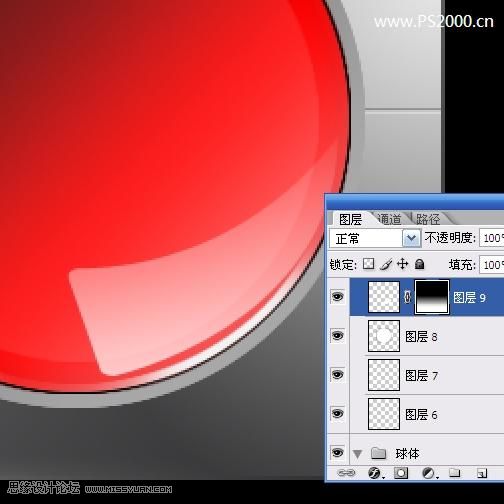Toggle lock all padlock icon
This screenshot has height=504, width=504.
pyautogui.click(x=420, y=264)
